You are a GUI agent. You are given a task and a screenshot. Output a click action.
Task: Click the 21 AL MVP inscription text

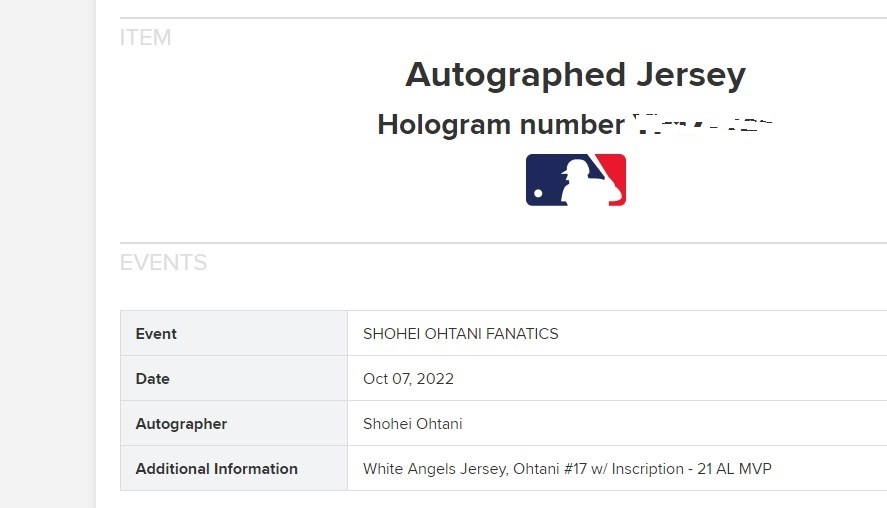click(734, 468)
